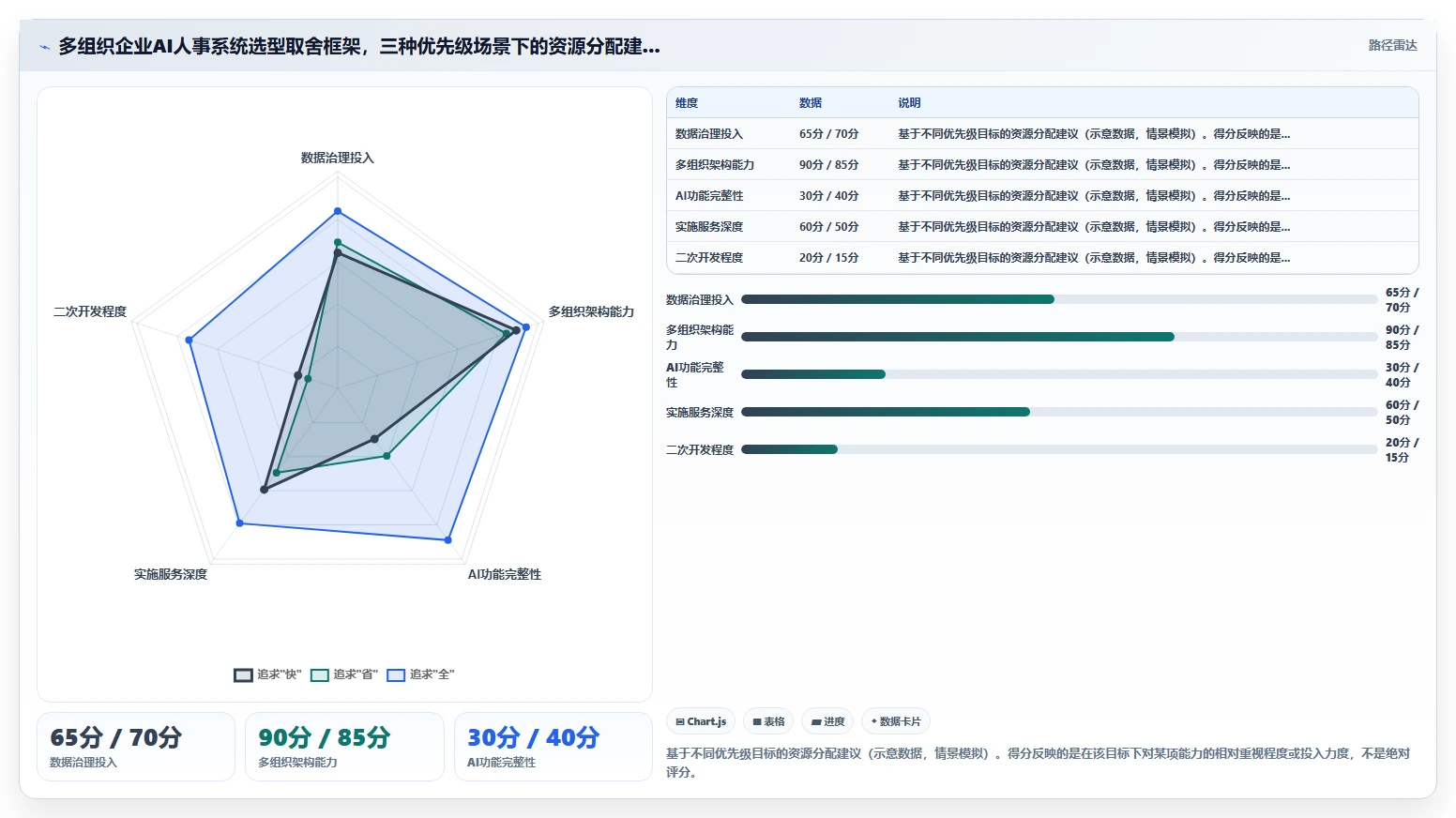Click the Chart.js chip
This screenshot has height=818, width=1456.
pyautogui.click(x=701, y=721)
